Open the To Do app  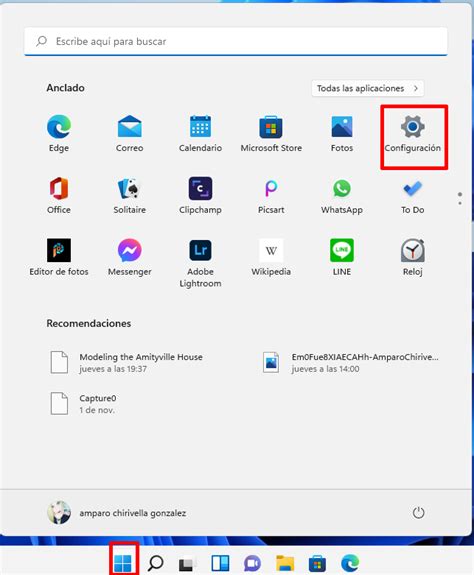pyautogui.click(x=413, y=195)
